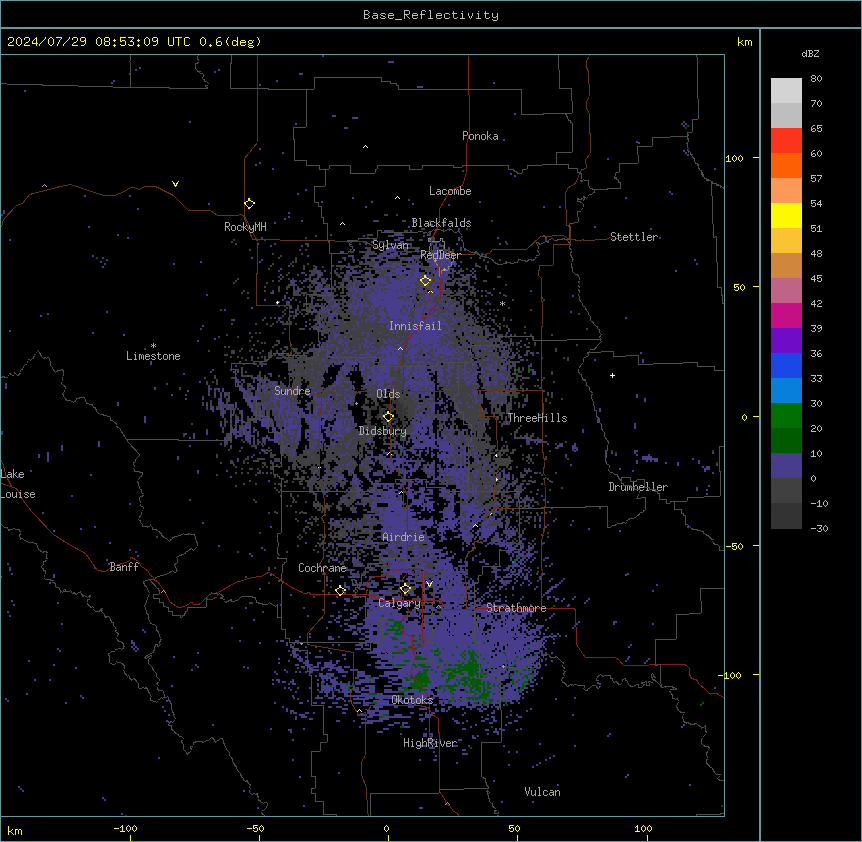862x842 pixels.
Task: Click the Strathmore label
Action: tap(516, 608)
